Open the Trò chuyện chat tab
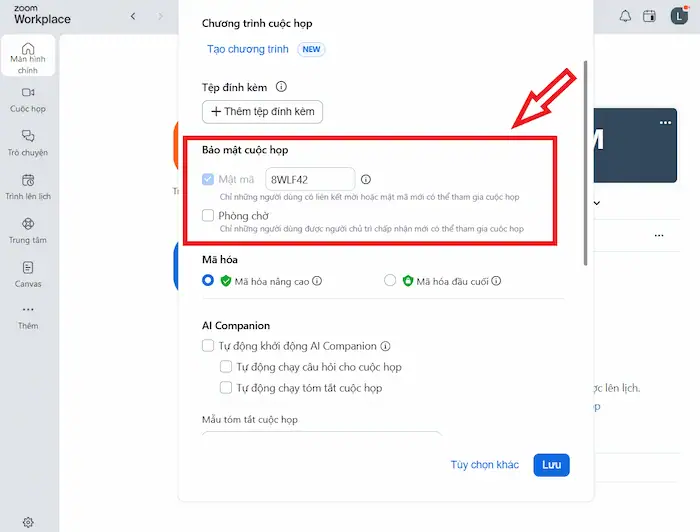This screenshot has height=532, width=700. tap(28, 143)
